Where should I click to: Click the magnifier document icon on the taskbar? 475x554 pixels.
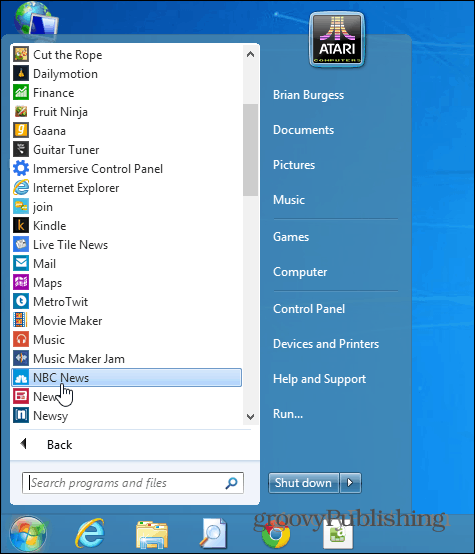point(213,534)
